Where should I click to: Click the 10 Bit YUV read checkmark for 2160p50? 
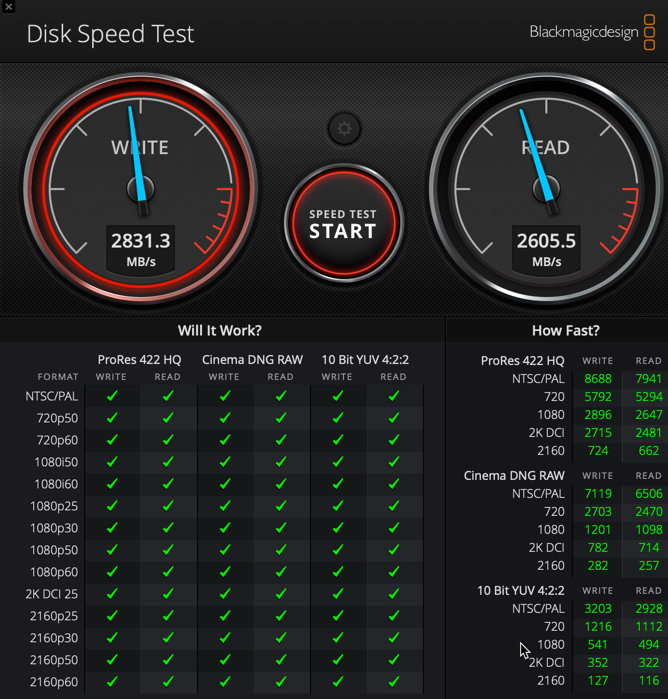click(394, 660)
